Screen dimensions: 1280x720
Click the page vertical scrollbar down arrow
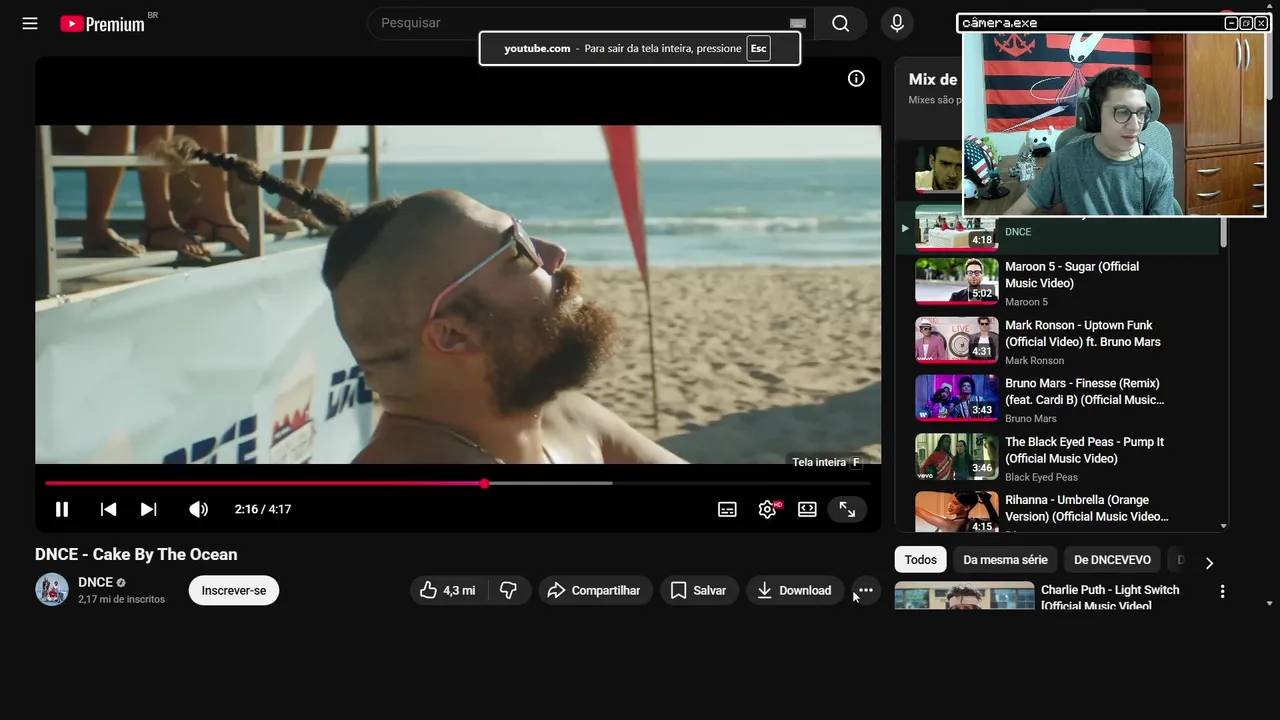[x=1270, y=603]
